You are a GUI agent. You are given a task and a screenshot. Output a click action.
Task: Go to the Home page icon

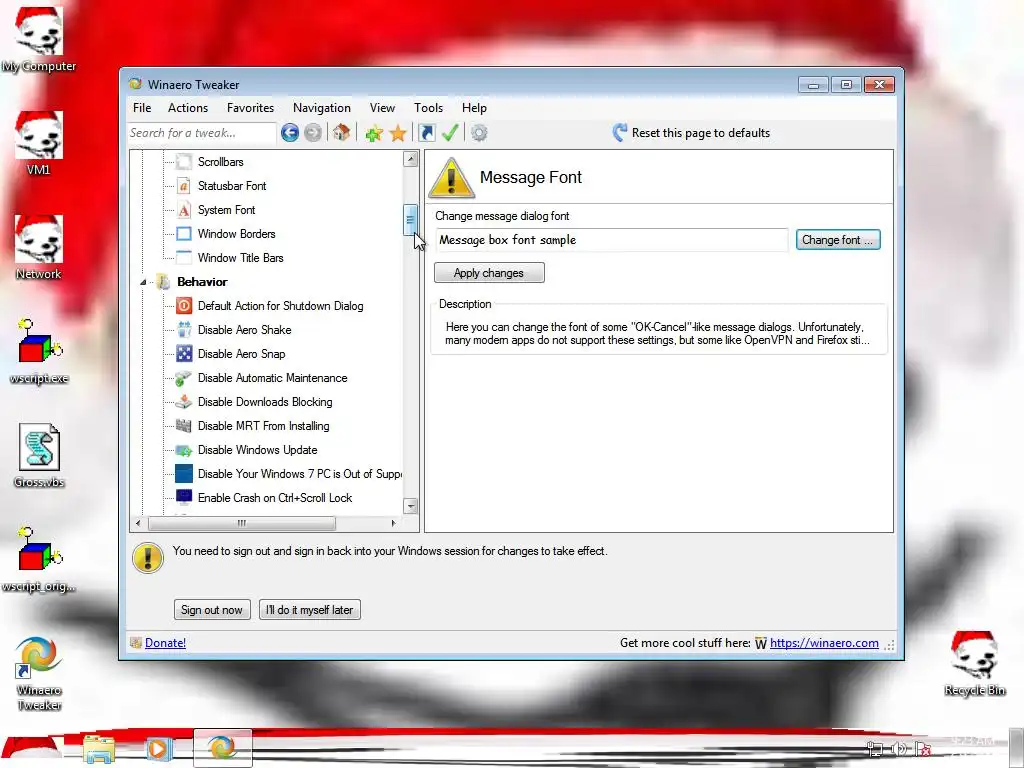point(341,133)
